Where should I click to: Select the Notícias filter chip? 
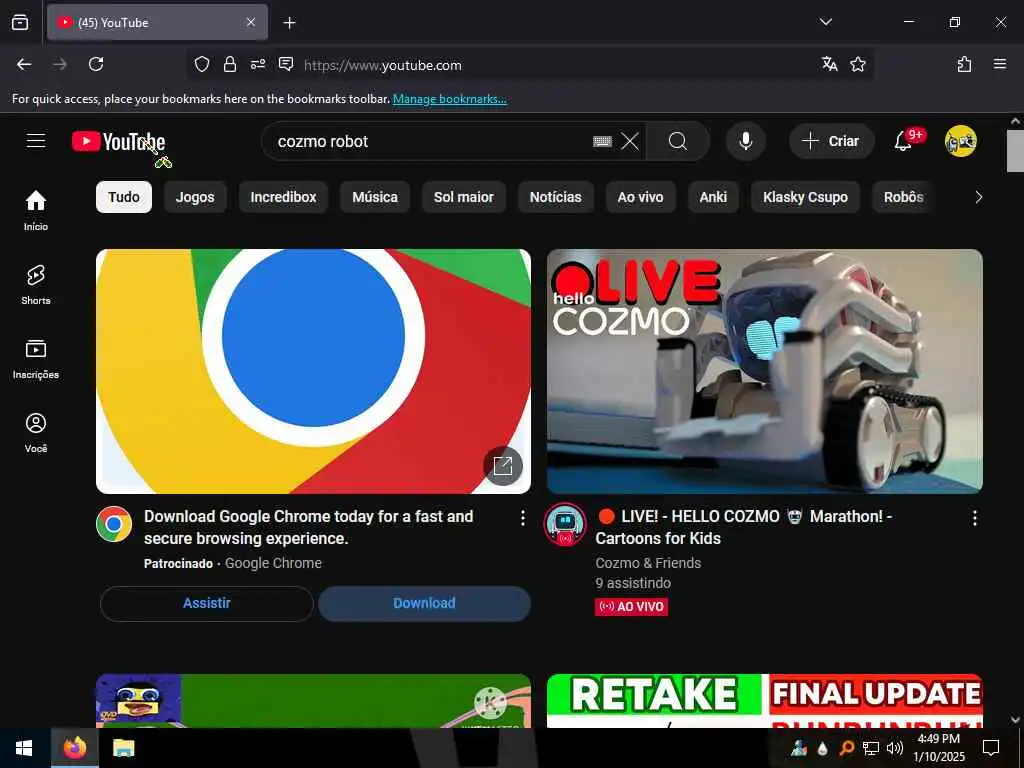click(x=556, y=197)
